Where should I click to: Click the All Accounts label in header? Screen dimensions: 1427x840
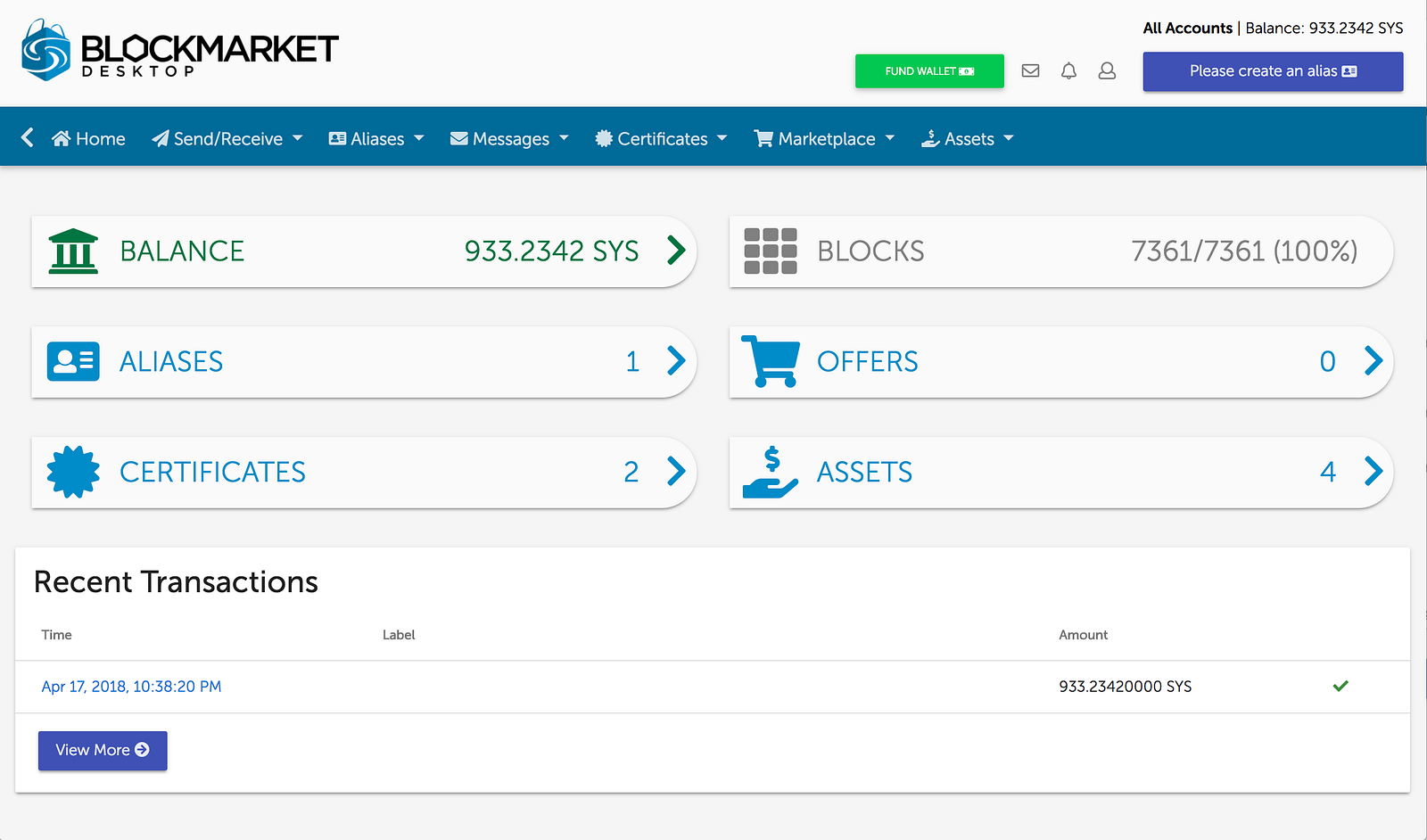(1187, 29)
